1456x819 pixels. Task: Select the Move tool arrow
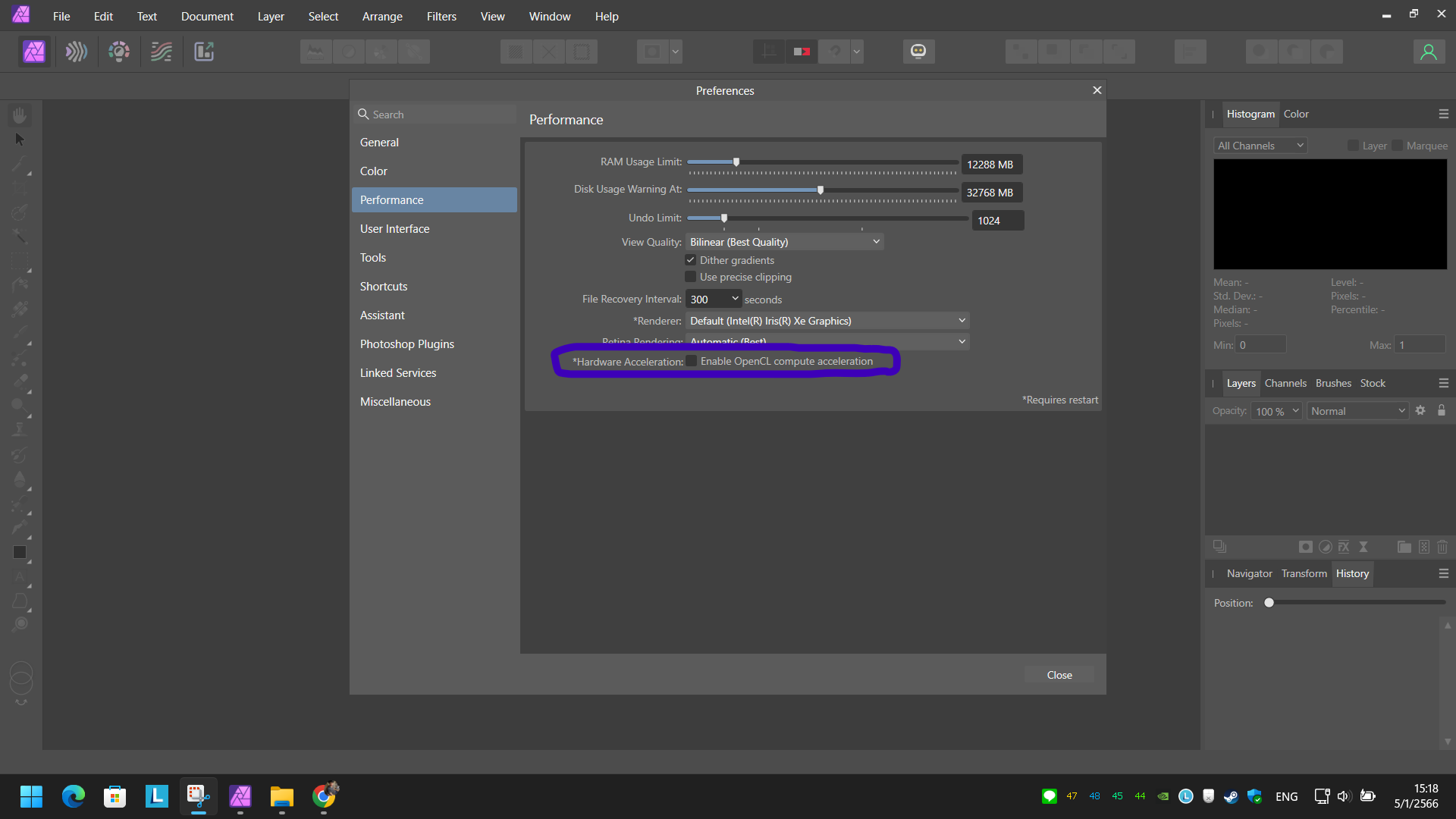[x=20, y=140]
